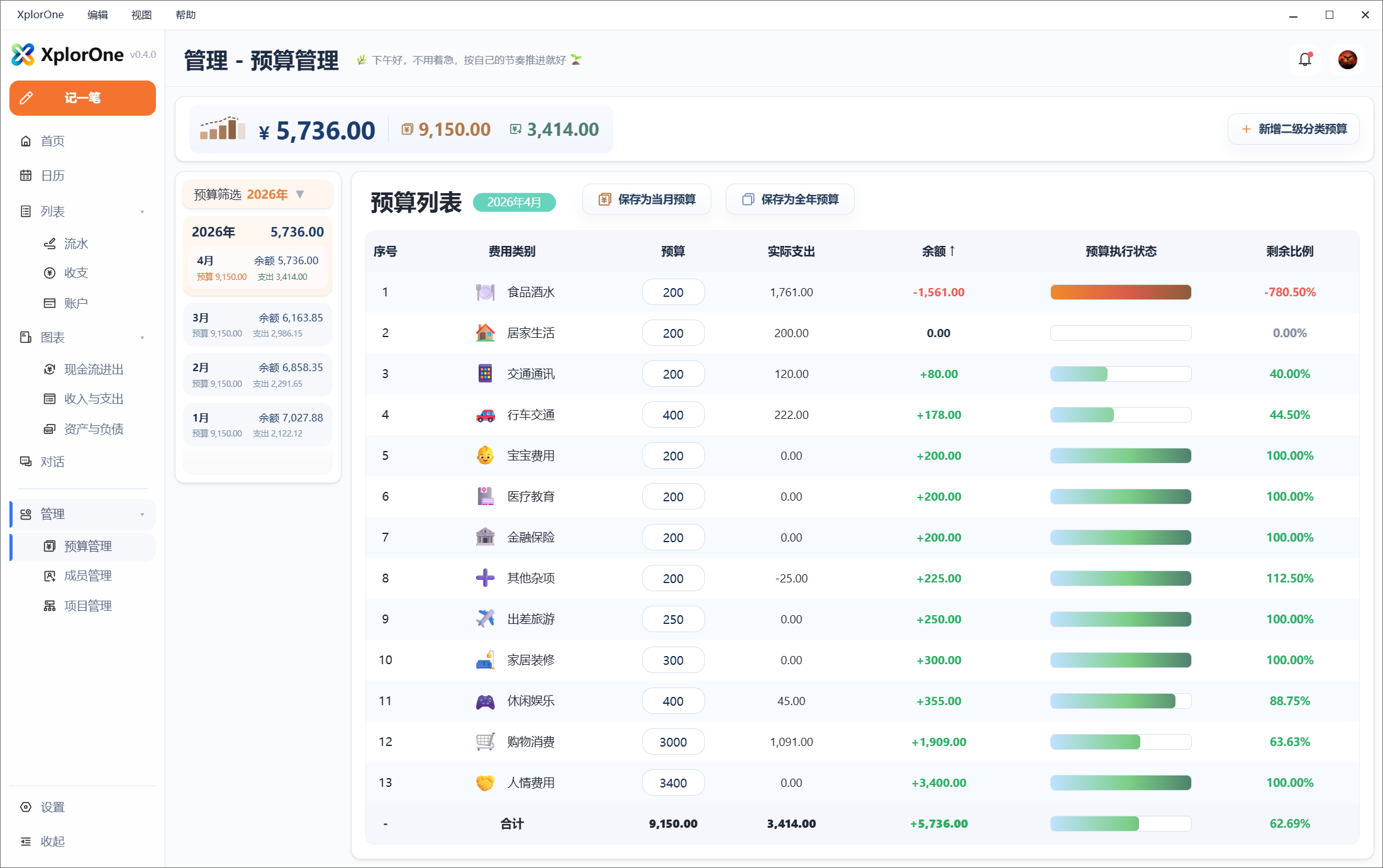Viewport: 1383px width, 868px height.
Task: Click the 交通通讯 phone icon
Action: [485, 374]
